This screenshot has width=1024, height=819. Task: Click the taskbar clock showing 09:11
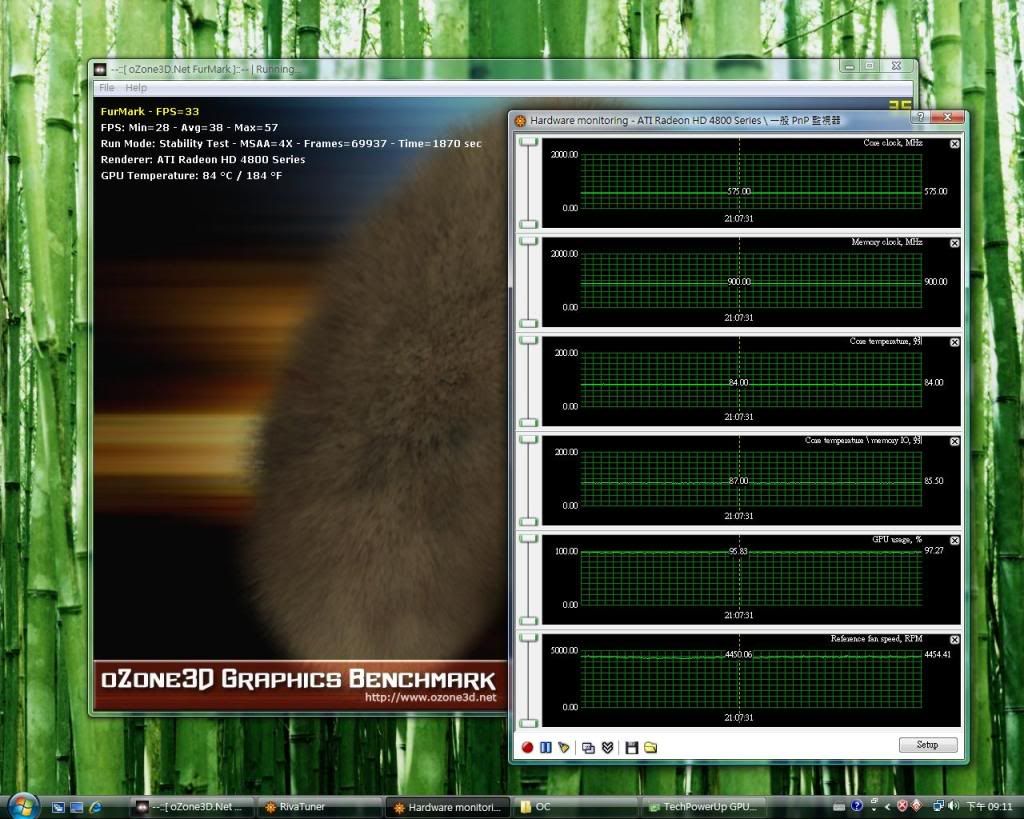[x=989, y=807]
